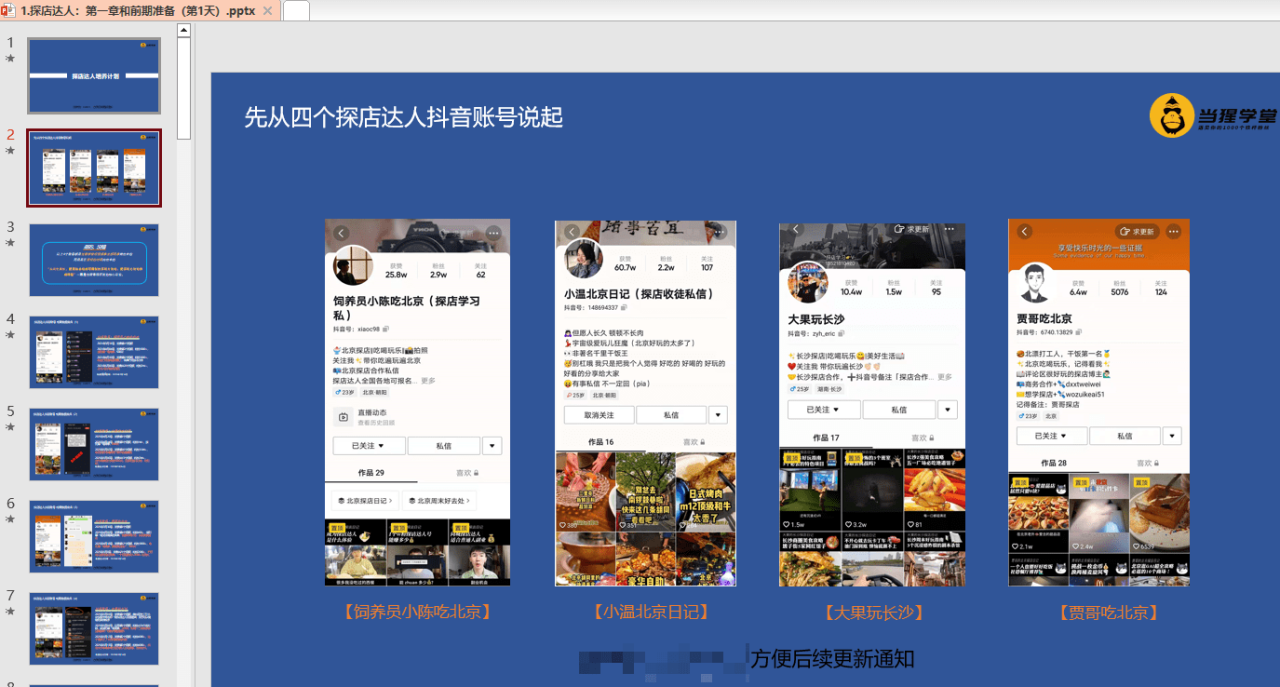This screenshot has width=1280, height=687.
Task: Click the scroll-up arrow of slide panel
Action: (x=184, y=30)
